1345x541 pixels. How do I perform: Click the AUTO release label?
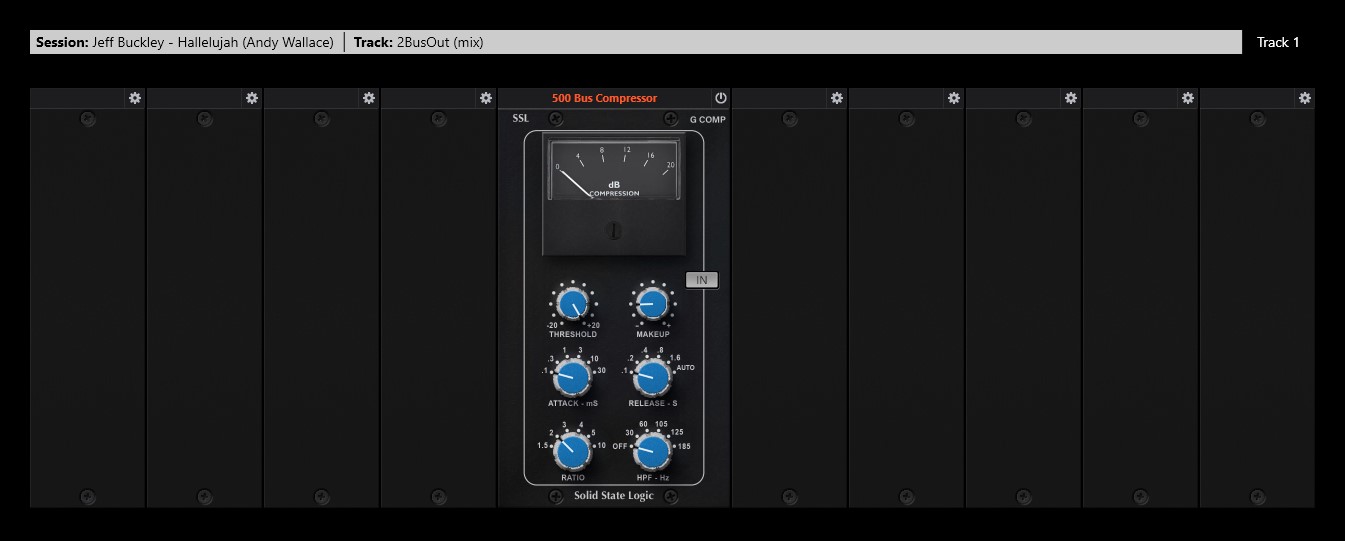(x=685, y=368)
